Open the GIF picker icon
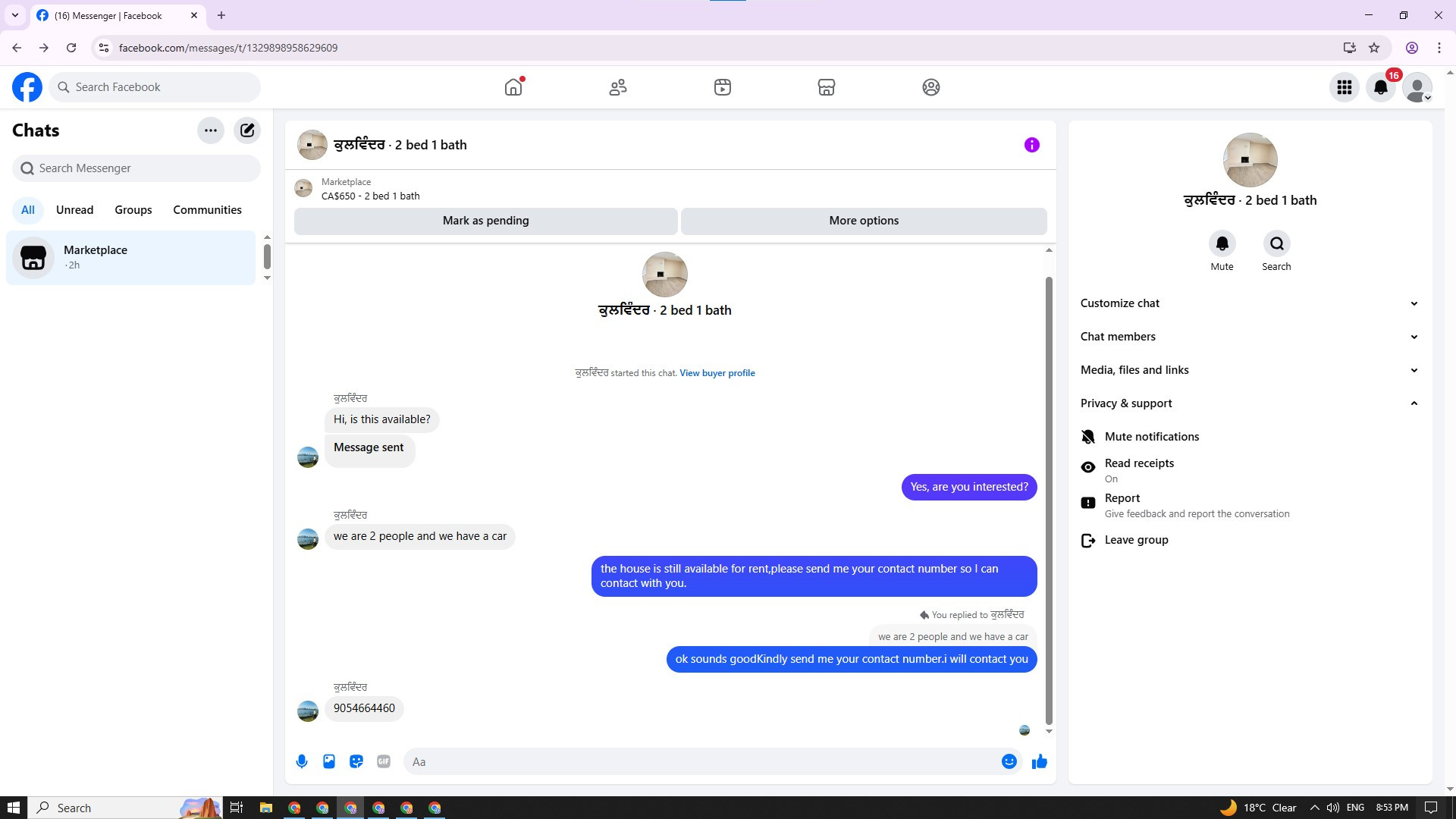This screenshot has height=819, width=1456. tap(384, 761)
